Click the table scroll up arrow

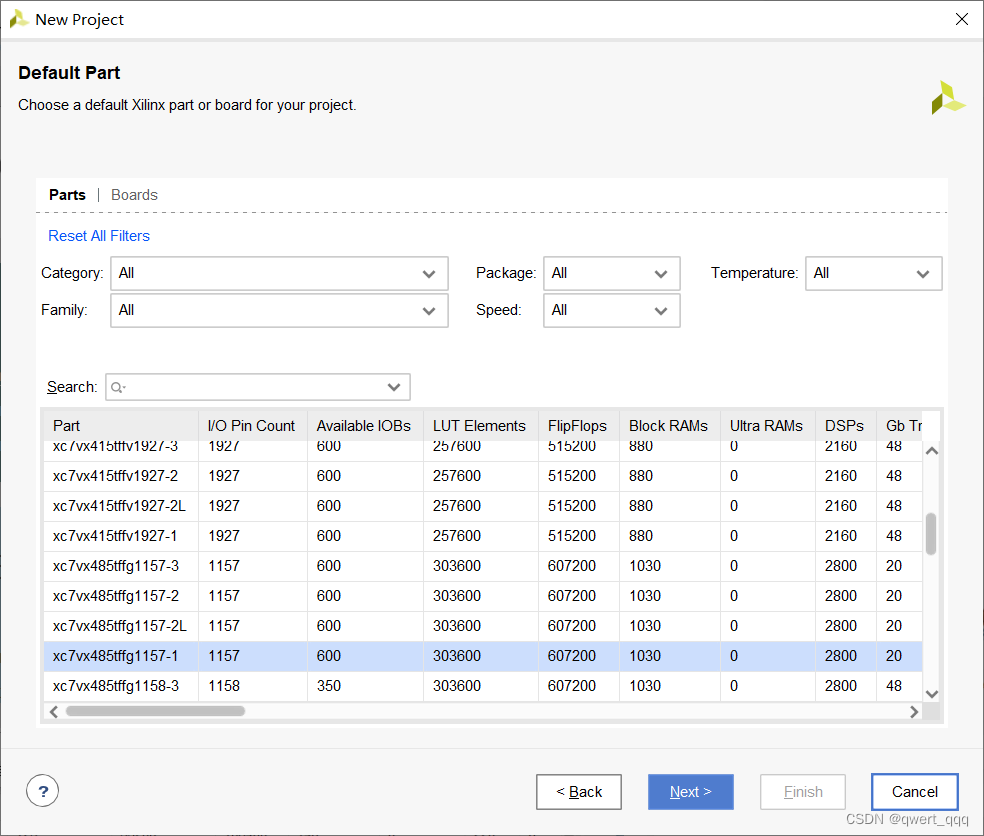932,451
